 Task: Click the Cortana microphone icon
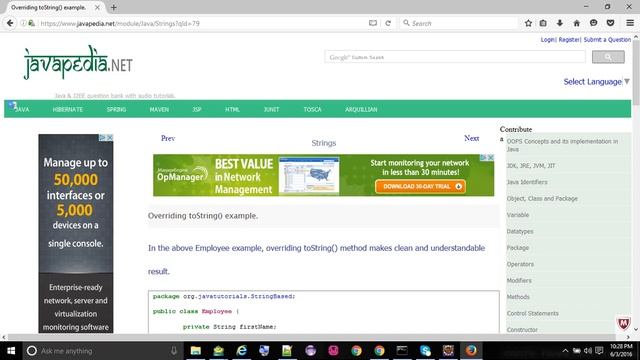tap(174, 351)
